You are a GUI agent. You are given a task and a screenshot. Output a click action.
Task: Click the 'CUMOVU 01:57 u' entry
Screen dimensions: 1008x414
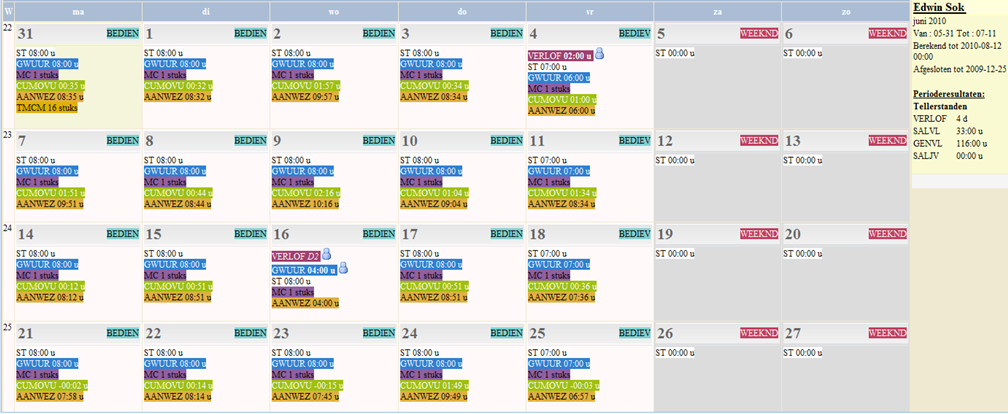click(x=304, y=86)
